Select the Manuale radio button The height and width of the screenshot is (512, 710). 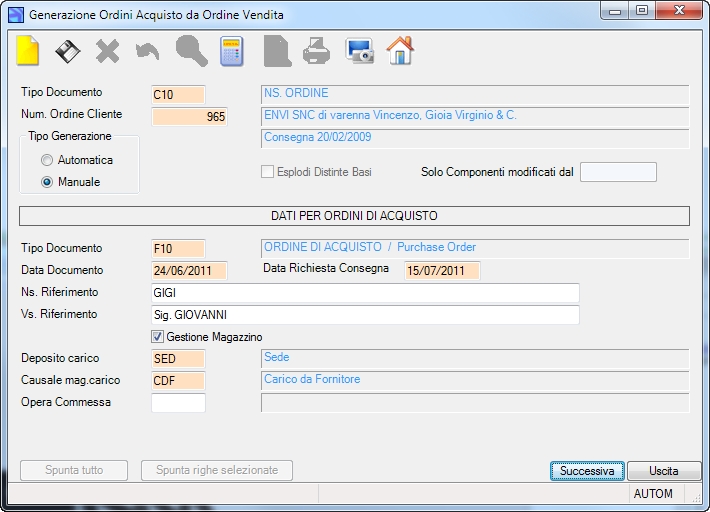(x=47, y=182)
